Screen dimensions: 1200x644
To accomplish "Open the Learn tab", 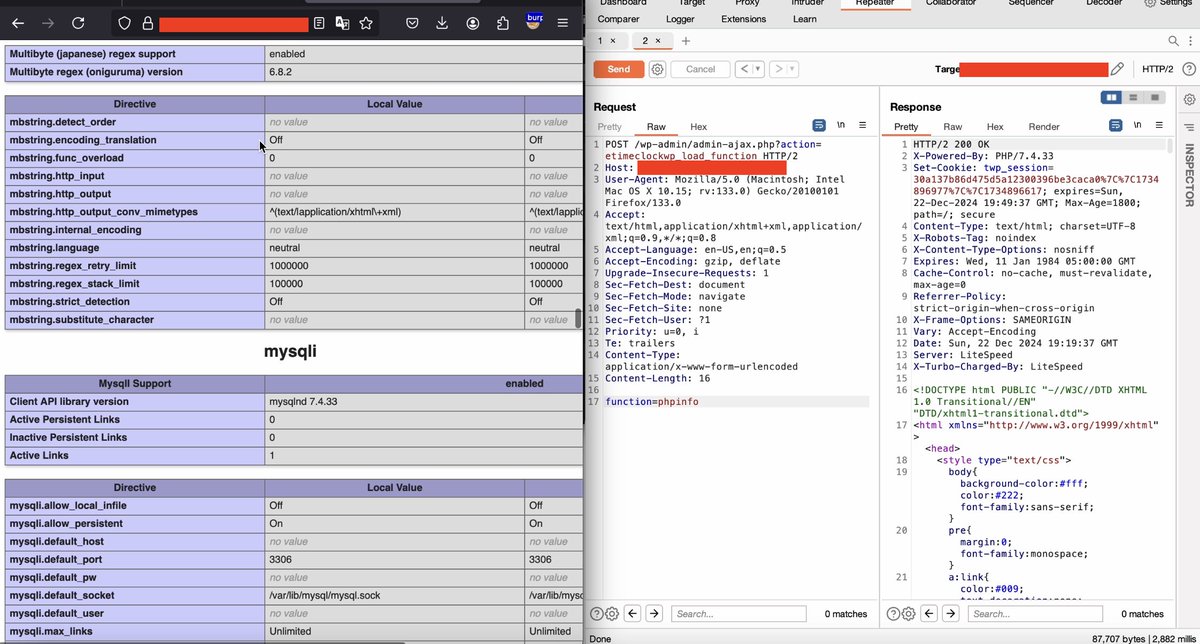I will click(804, 19).
